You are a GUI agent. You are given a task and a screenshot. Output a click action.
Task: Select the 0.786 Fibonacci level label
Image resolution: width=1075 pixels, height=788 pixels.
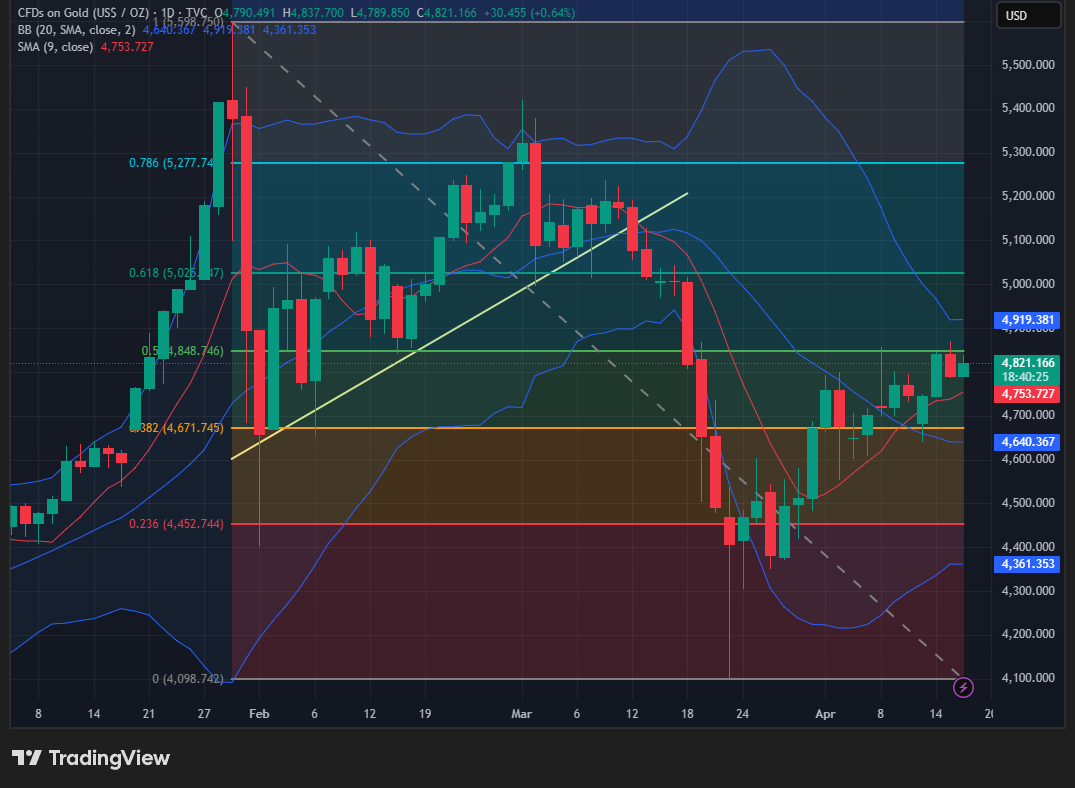point(171,163)
